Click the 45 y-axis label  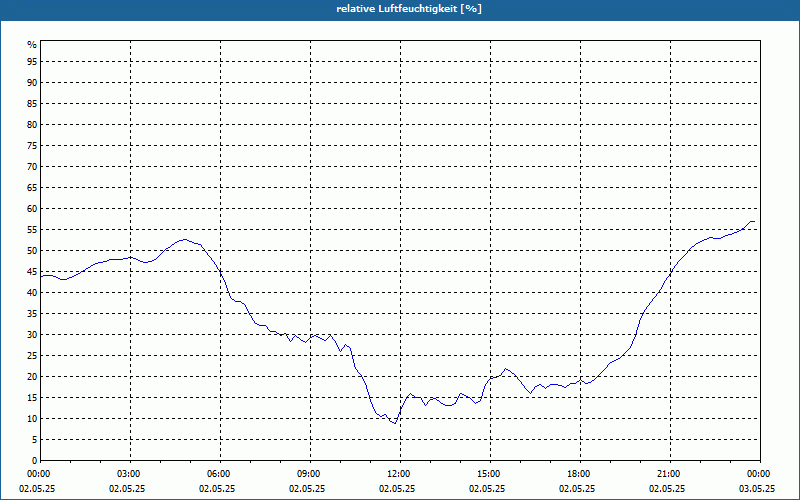(x=32, y=271)
